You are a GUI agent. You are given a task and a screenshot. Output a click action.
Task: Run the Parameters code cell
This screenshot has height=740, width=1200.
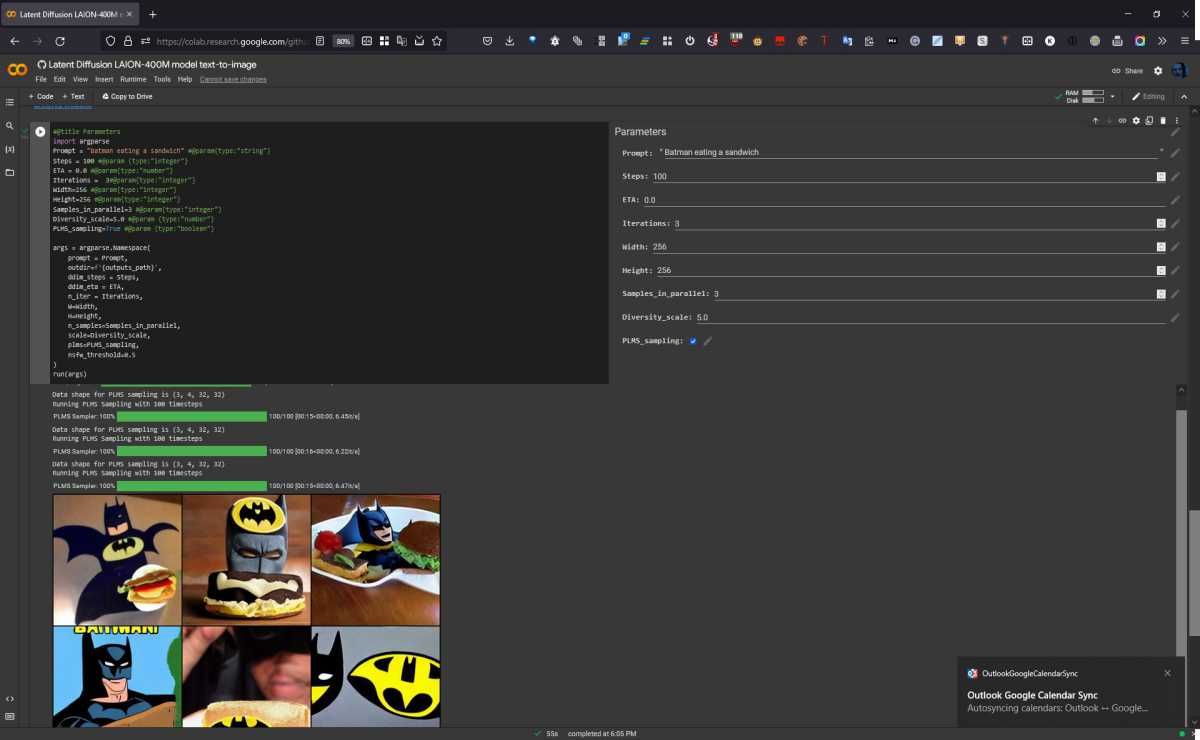pyautogui.click(x=40, y=131)
